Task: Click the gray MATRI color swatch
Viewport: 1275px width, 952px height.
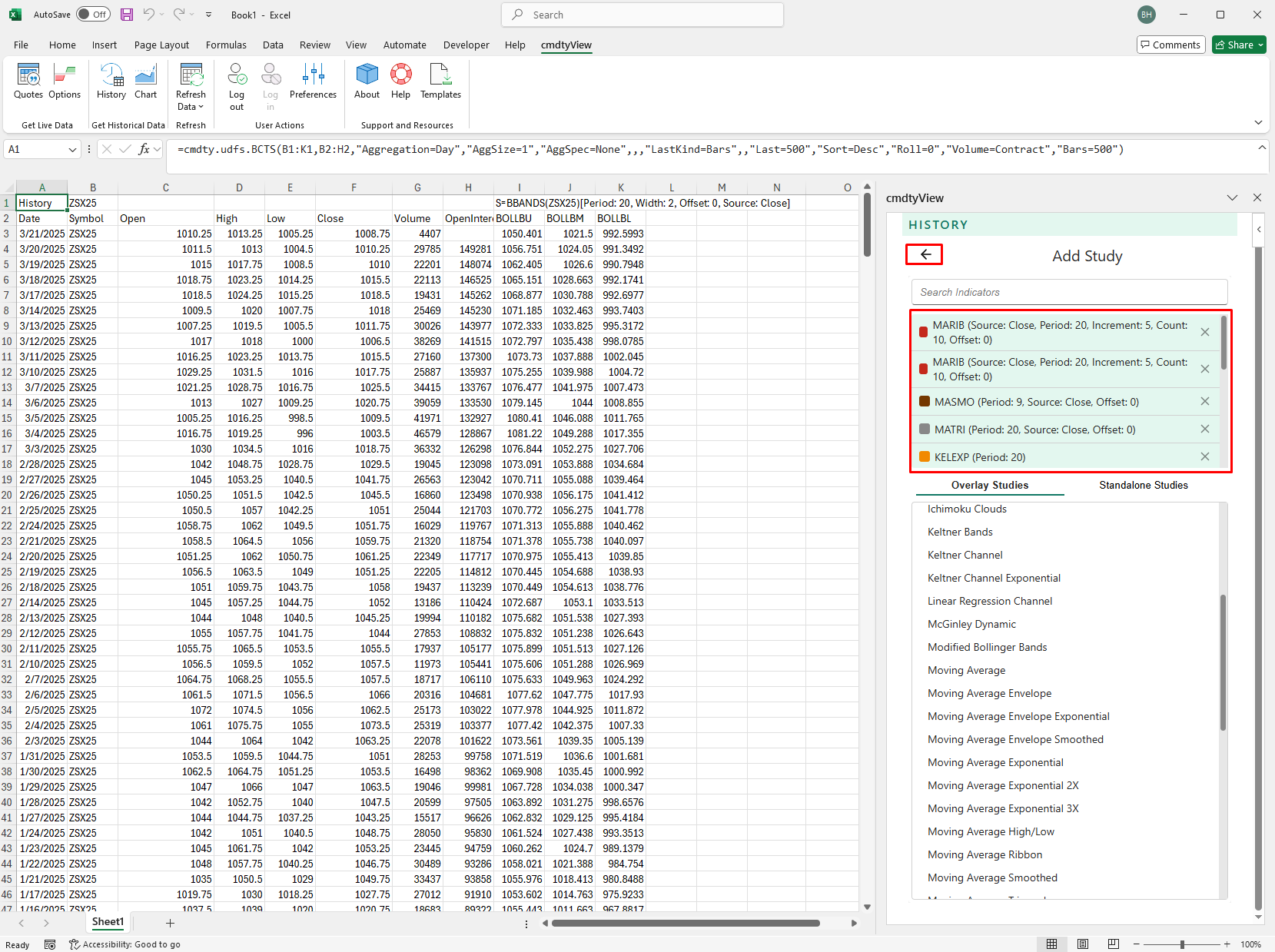Action: coord(925,429)
